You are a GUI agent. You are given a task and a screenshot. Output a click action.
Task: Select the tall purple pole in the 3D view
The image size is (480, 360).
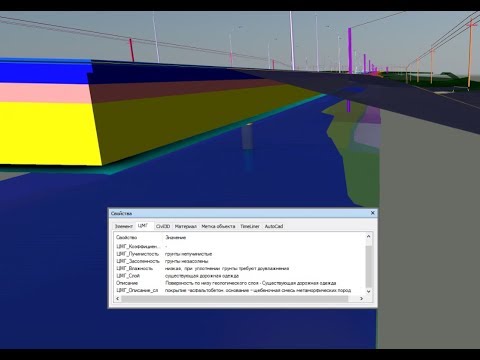coord(350,50)
